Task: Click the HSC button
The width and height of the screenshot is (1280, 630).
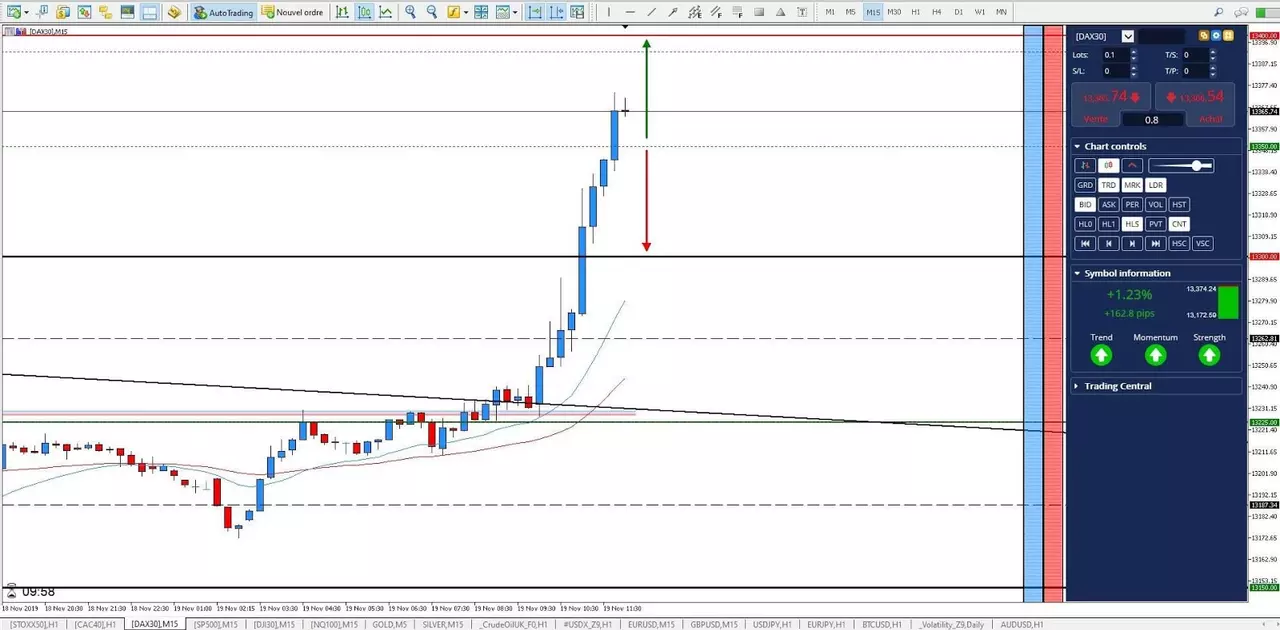Action: coord(1179,243)
